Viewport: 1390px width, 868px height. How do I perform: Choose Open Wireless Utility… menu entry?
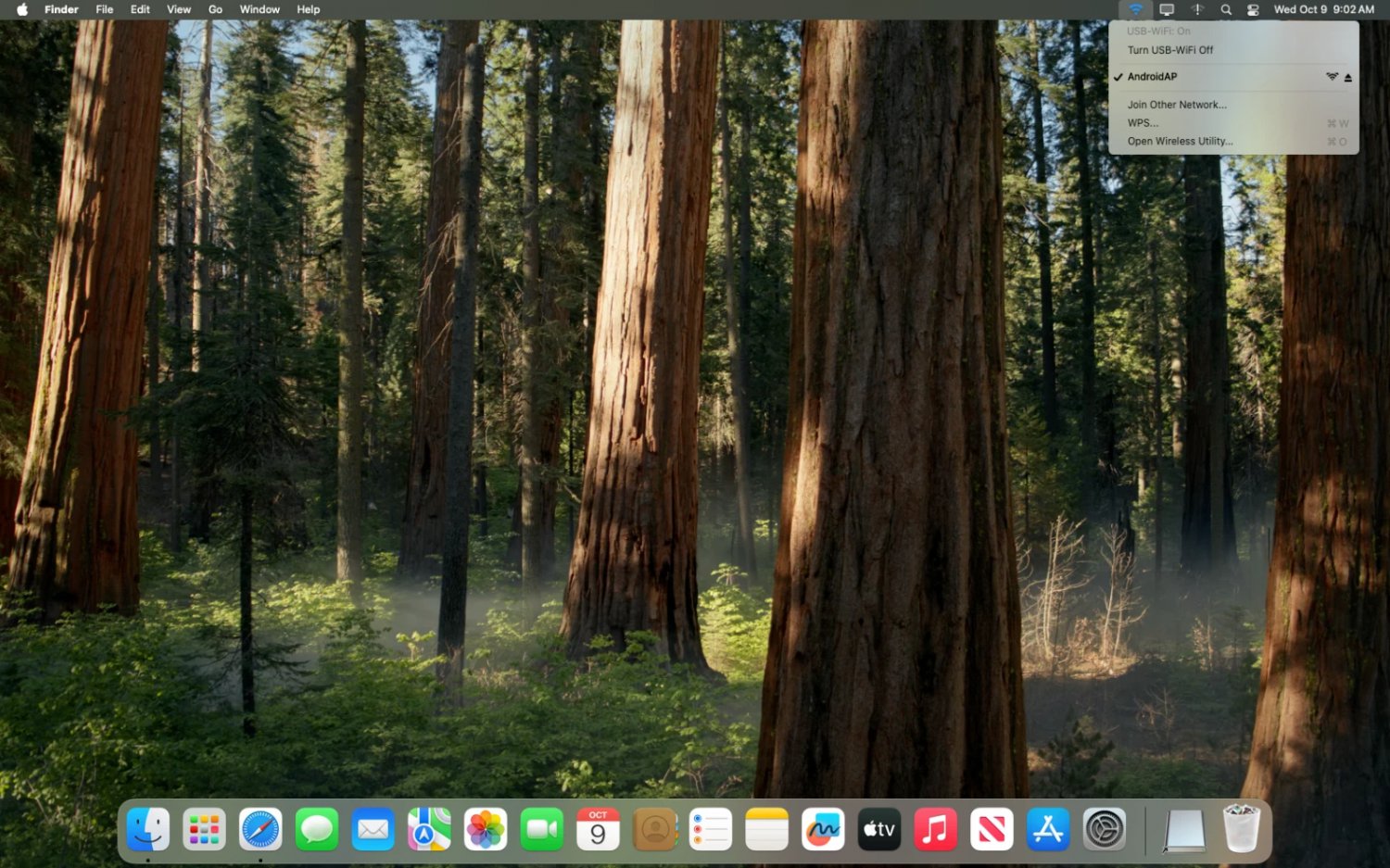pos(1233,142)
